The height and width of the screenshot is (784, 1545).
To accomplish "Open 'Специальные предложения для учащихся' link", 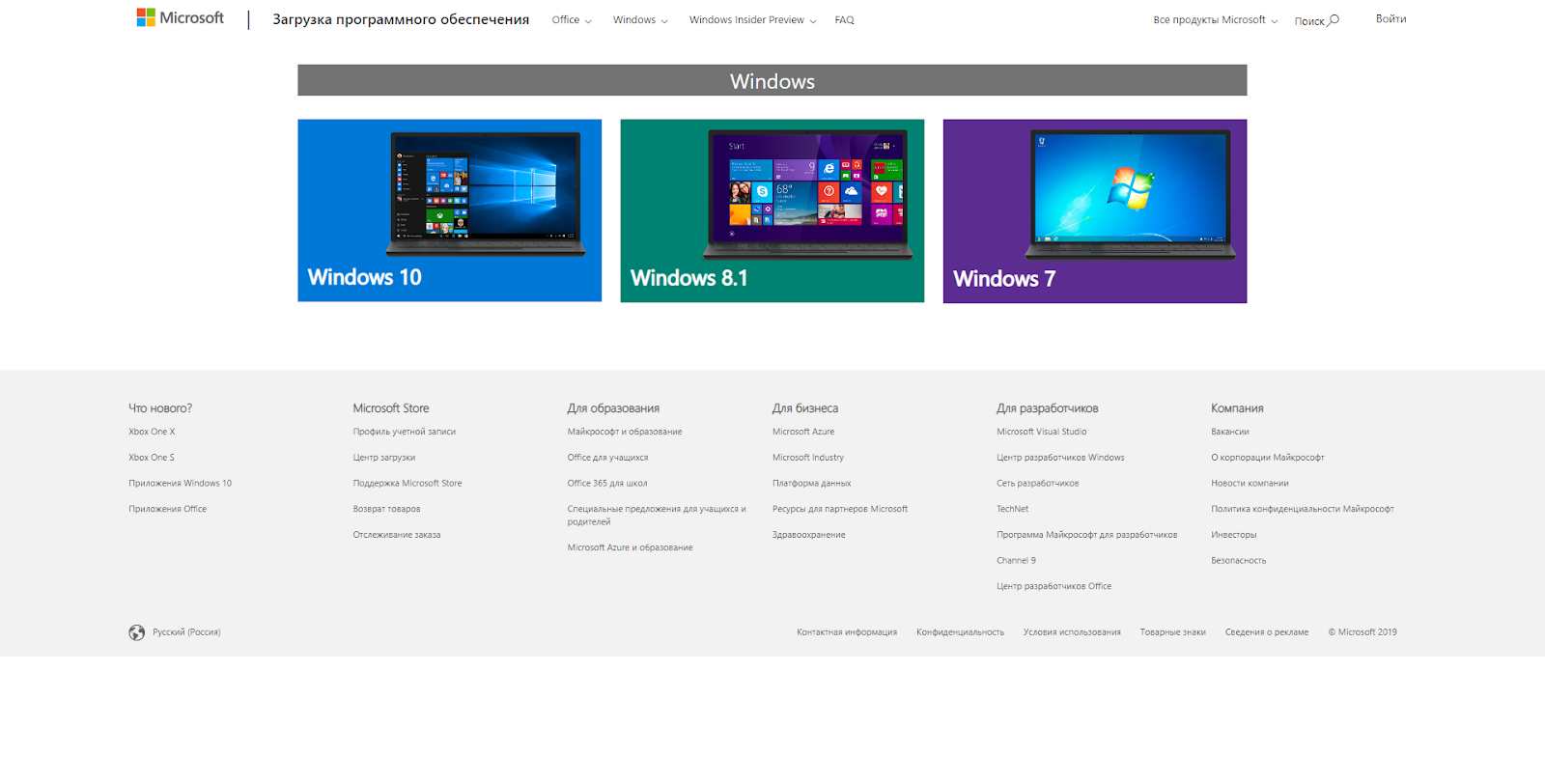I will [657, 516].
